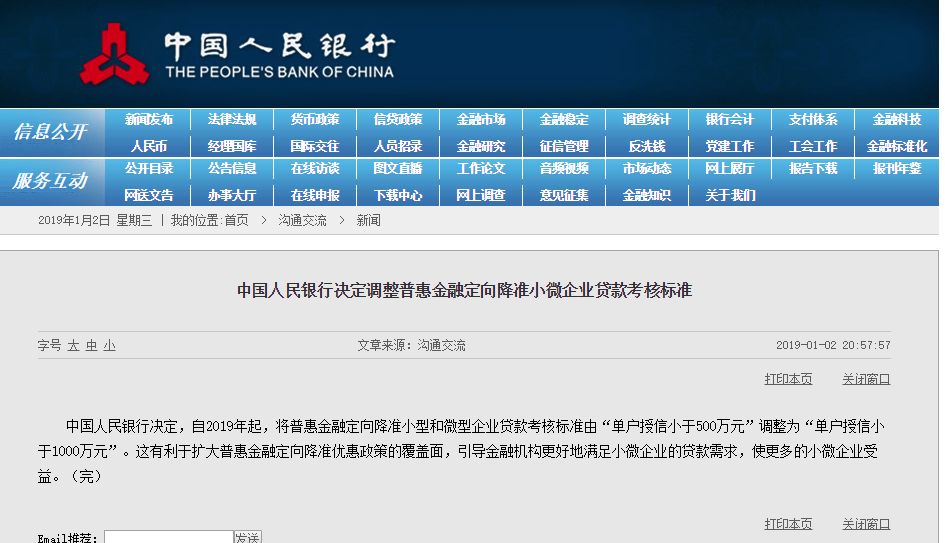Go to 国际交往
945x543 pixels.
coord(315,146)
